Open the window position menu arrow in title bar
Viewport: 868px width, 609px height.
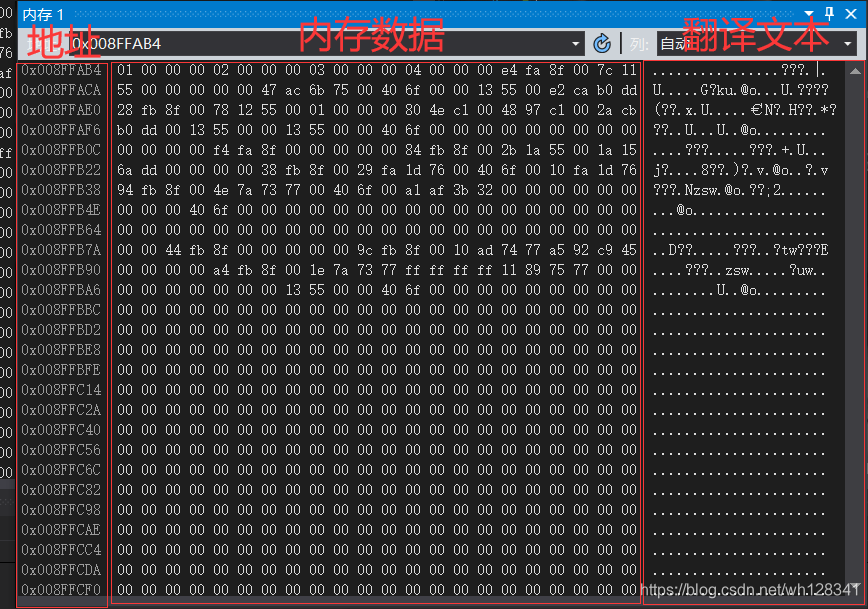pyautogui.click(x=809, y=14)
